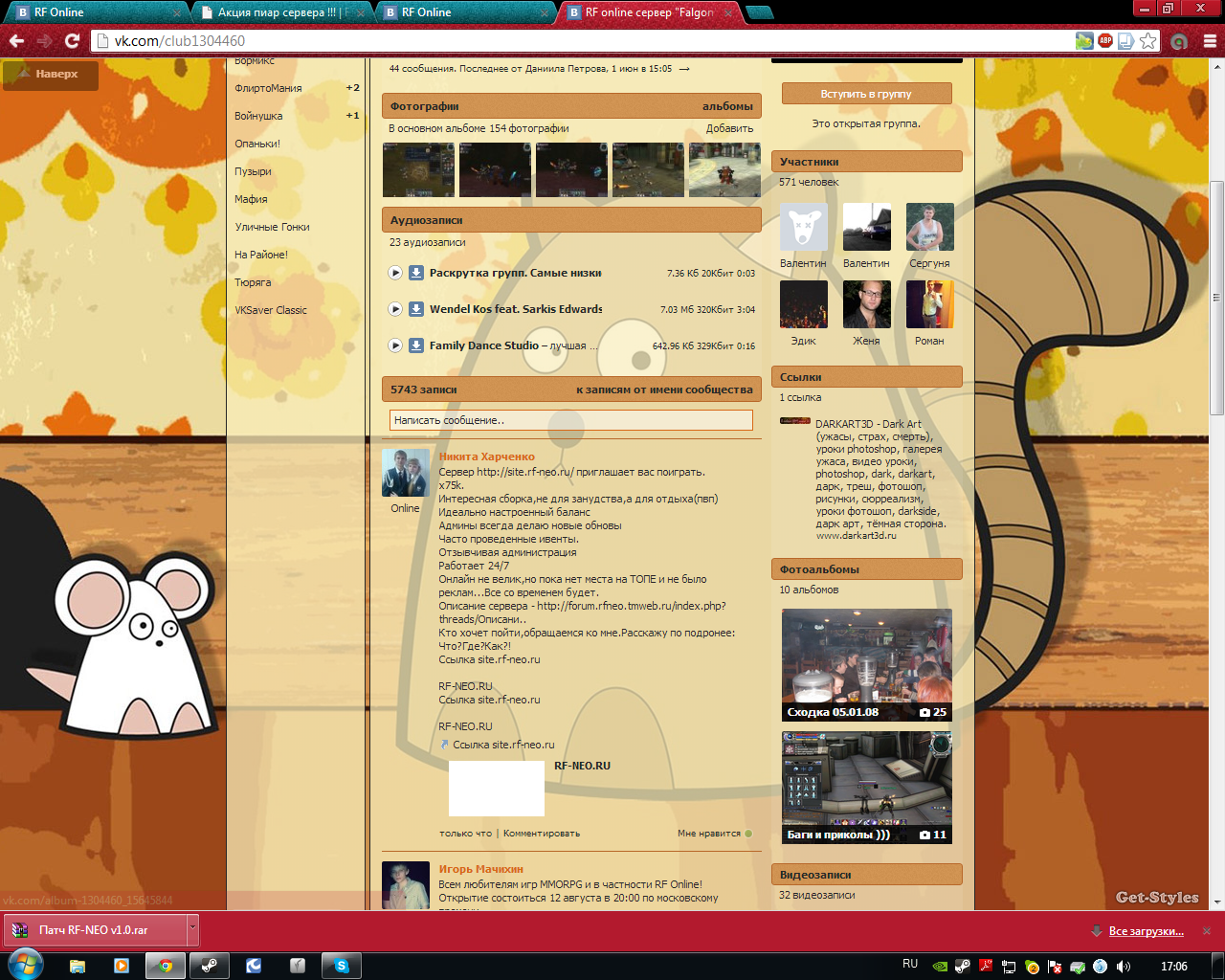Show к записям от имени сообщества

[x=664, y=390]
